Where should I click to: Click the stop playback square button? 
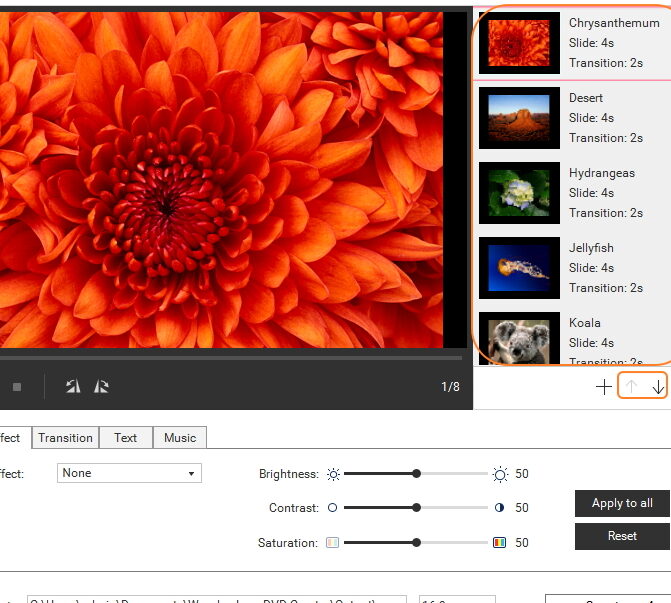click(x=17, y=387)
